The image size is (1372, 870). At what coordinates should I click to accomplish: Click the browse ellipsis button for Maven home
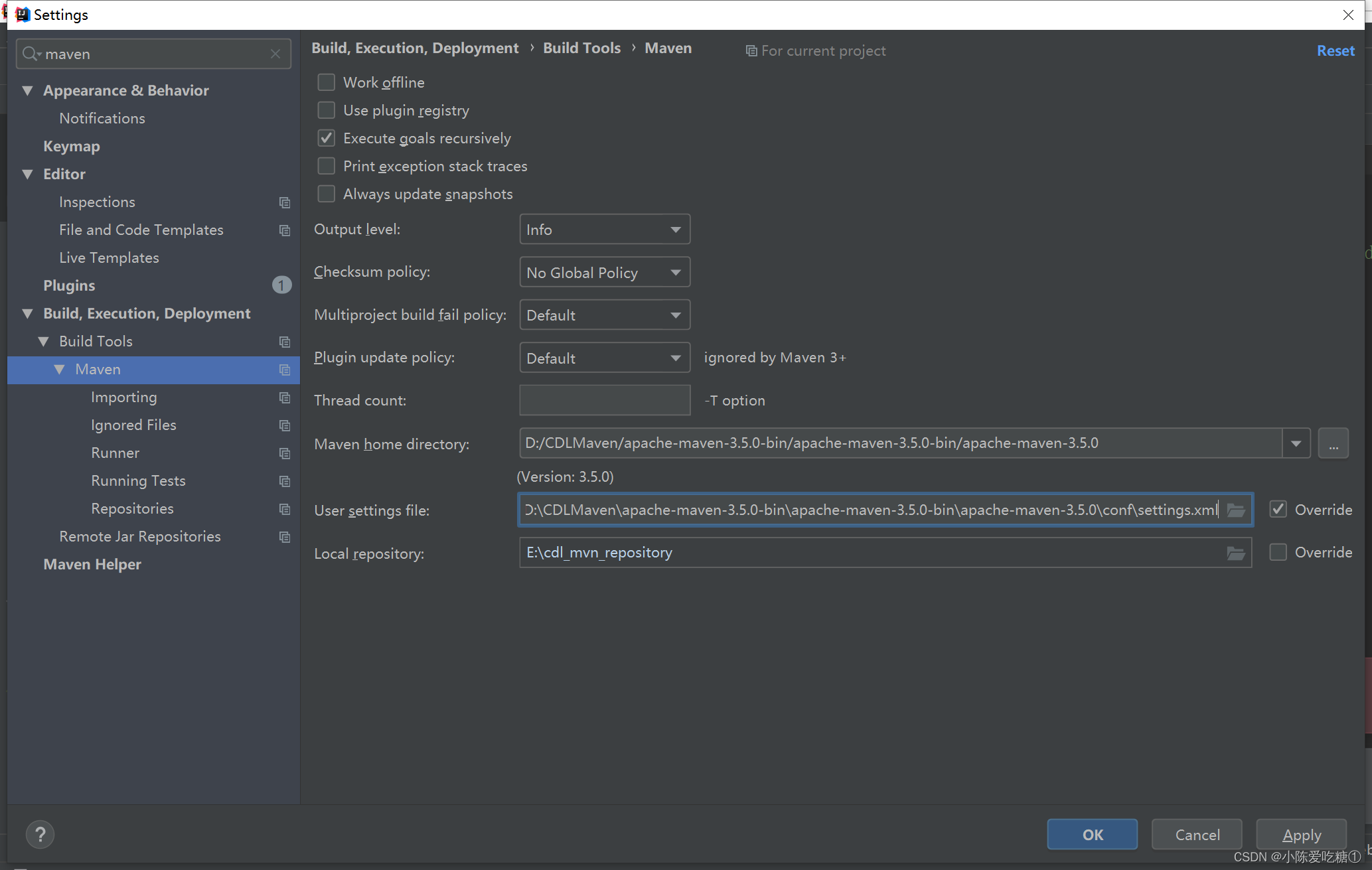pyautogui.click(x=1333, y=443)
